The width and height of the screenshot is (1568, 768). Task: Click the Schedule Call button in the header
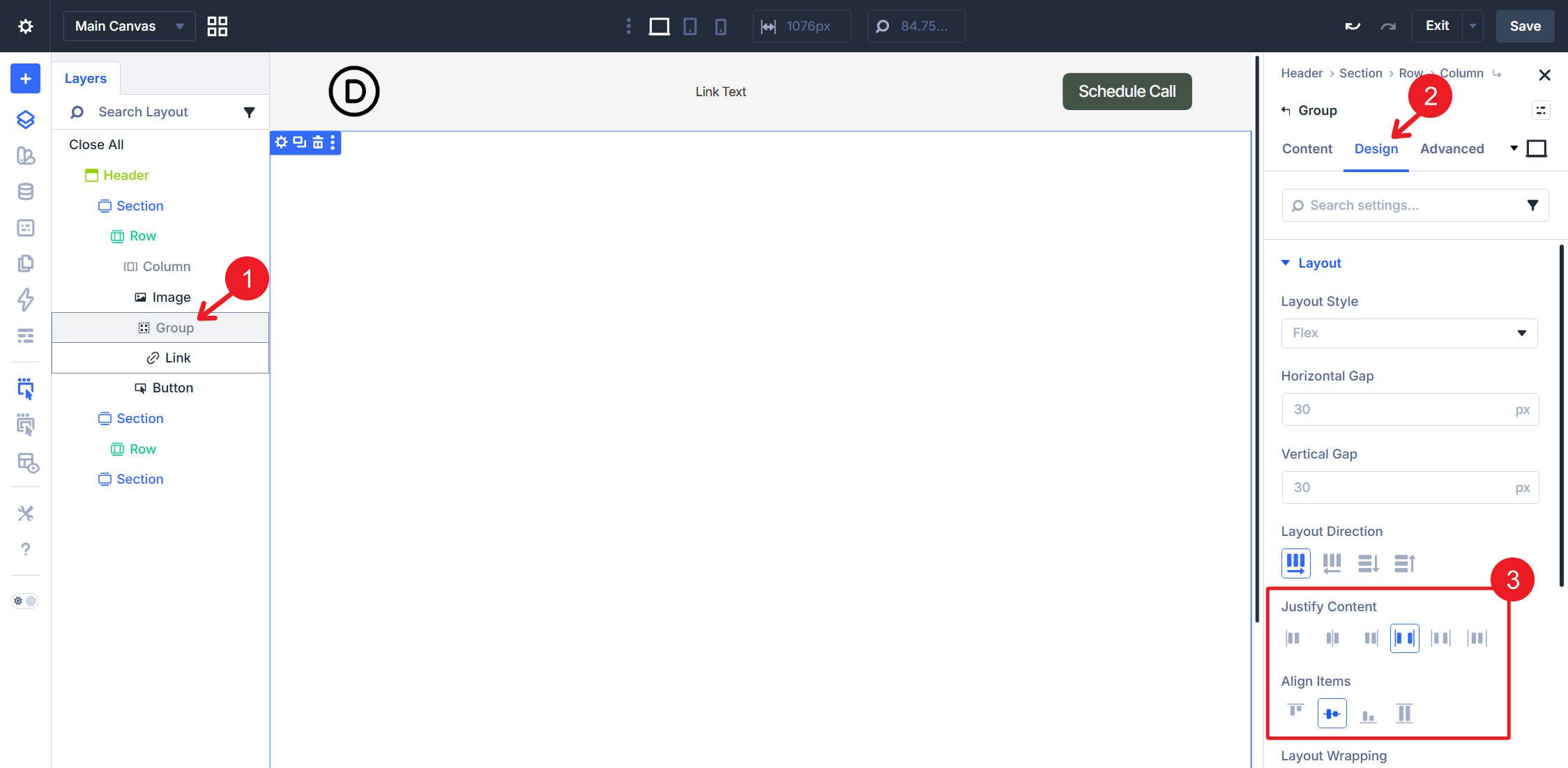pyautogui.click(x=1127, y=91)
